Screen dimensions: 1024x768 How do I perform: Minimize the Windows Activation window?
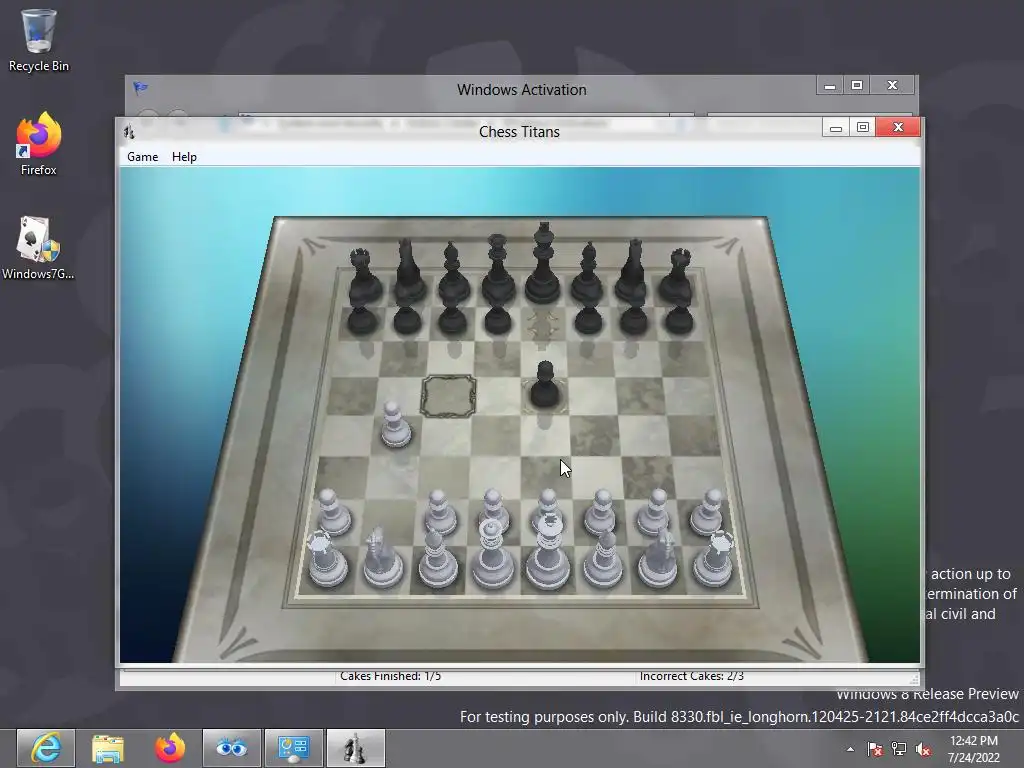coord(829,86)
